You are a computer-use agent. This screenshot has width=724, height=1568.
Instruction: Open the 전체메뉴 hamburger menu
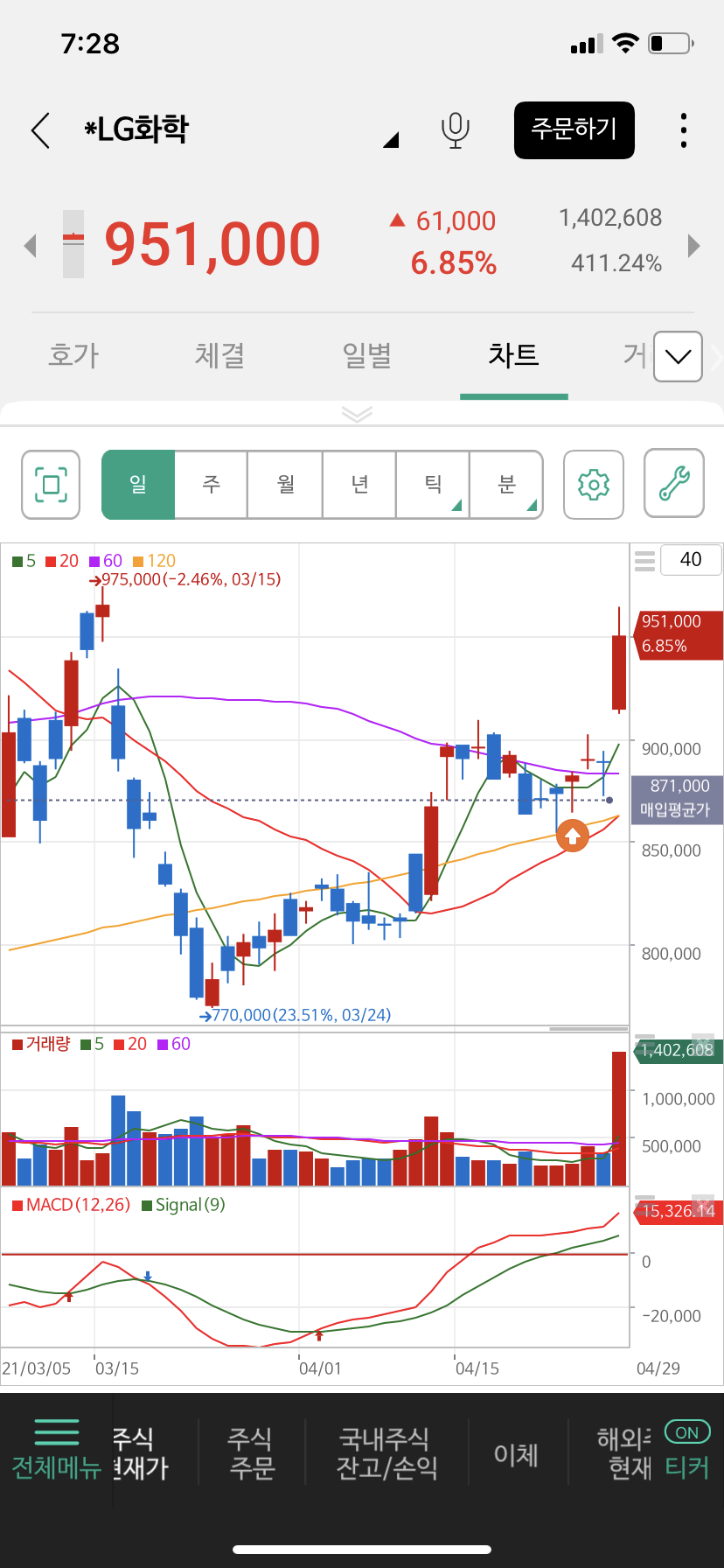click(57, 1451)
